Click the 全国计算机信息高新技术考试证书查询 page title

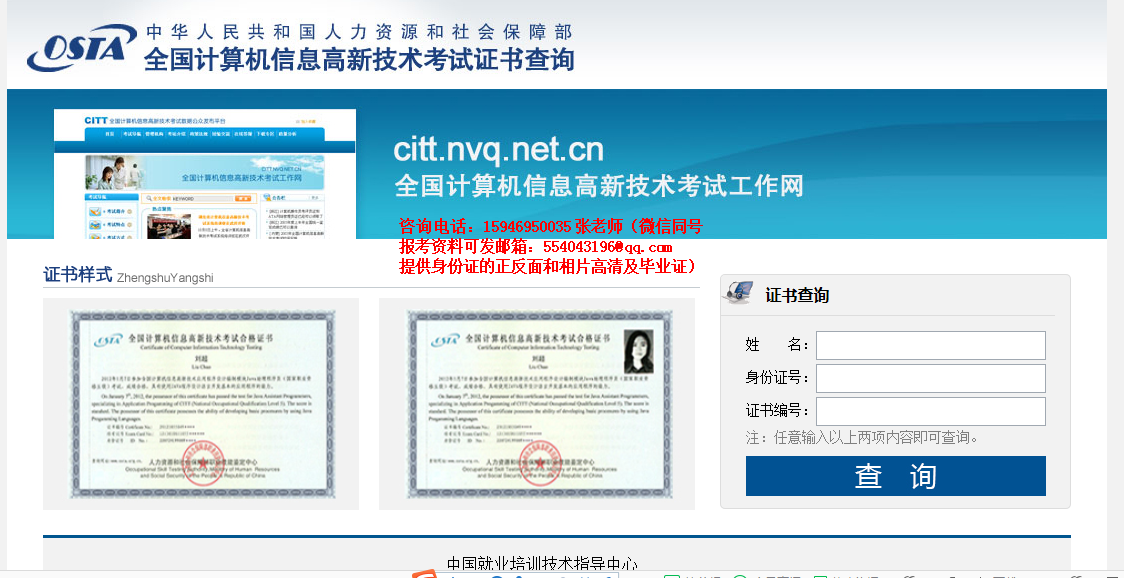(x=359, y=59)
